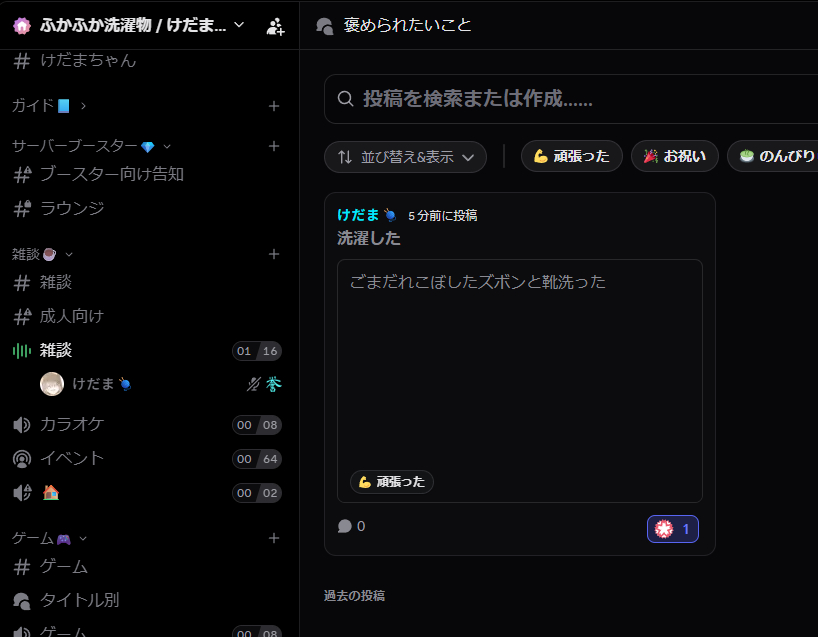Click plus icon beside ゲーム category header

tap(274, 538)
